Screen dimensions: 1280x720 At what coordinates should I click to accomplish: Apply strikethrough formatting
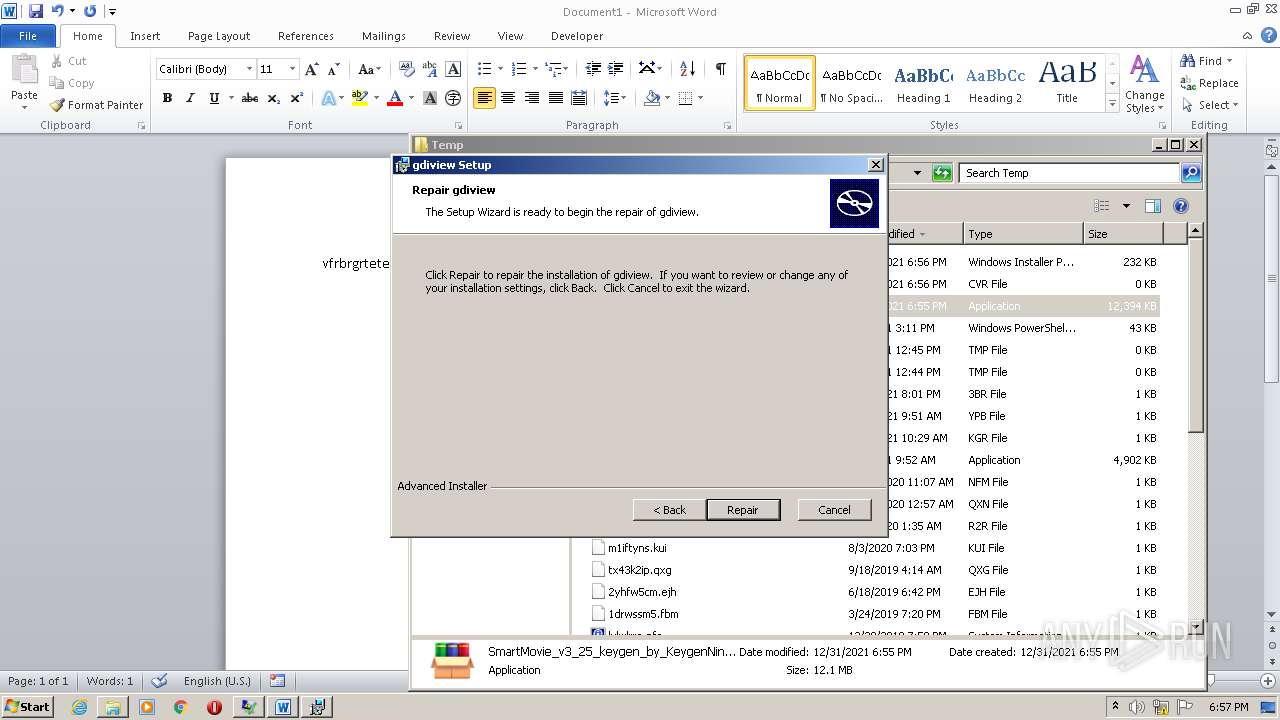pyautogui.click(x=250, y=98)
